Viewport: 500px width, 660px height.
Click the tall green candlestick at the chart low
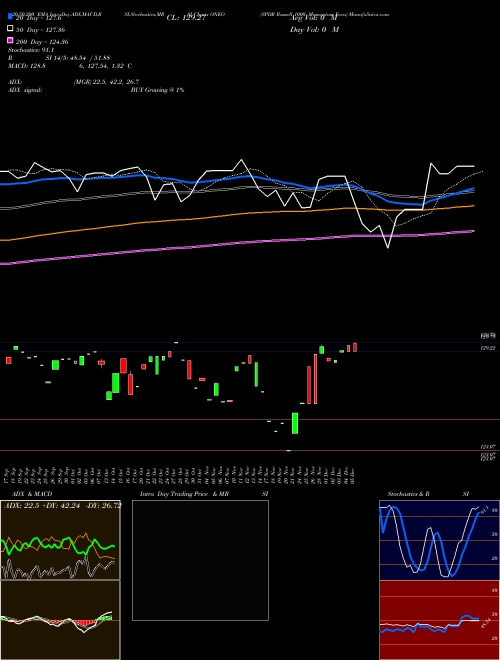[295, 423]
